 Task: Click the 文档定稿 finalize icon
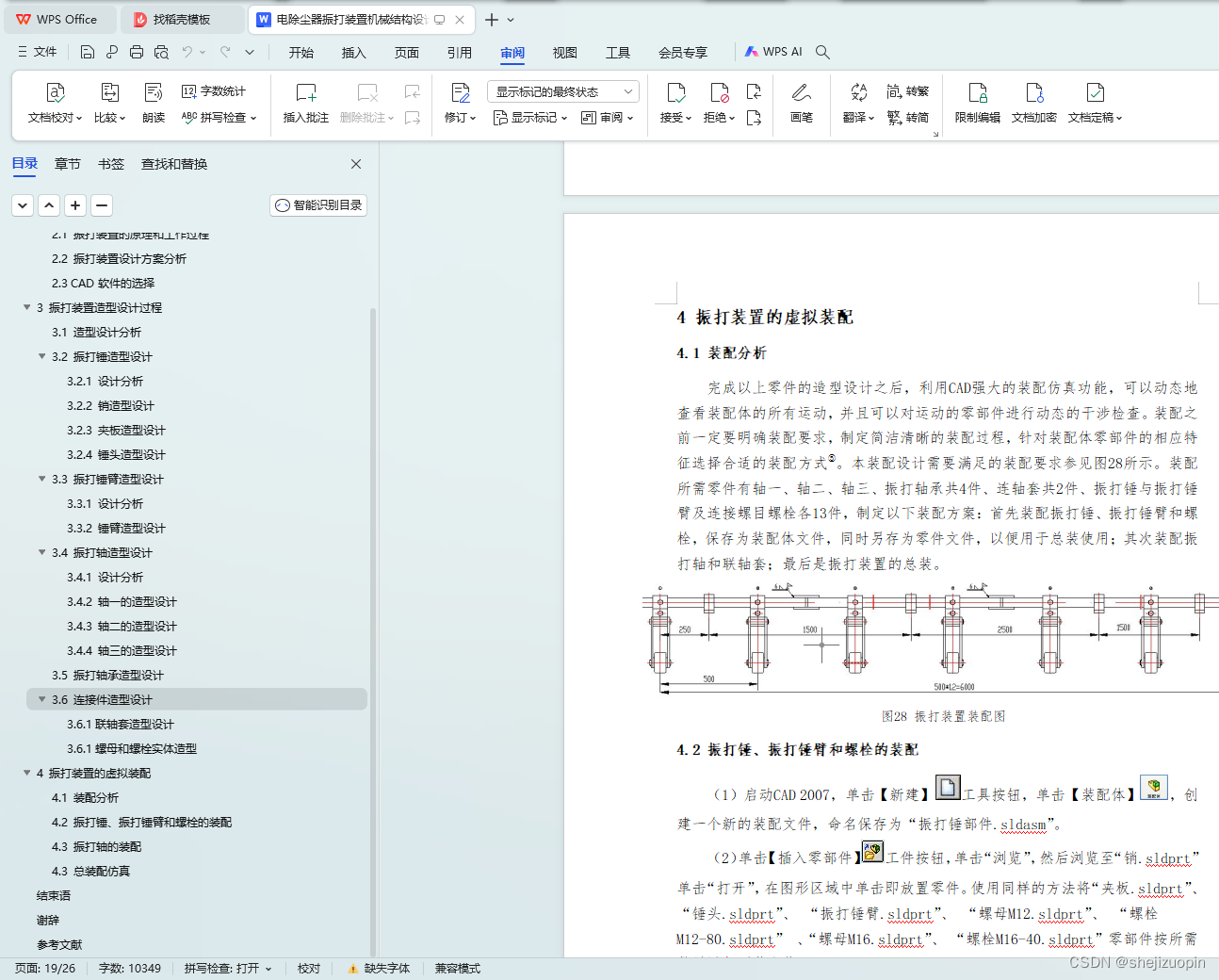(1095, 92)
